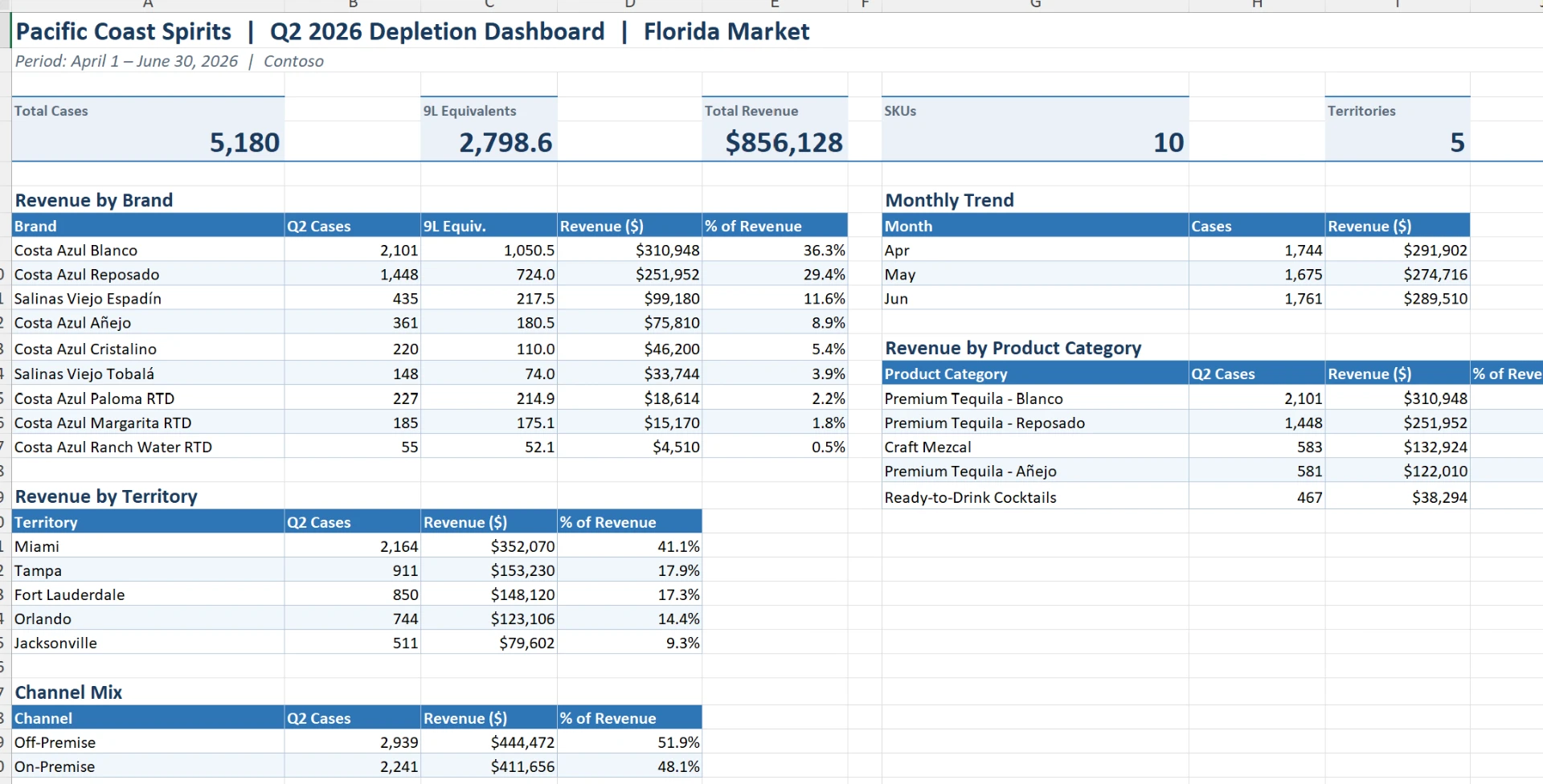
Task: Click Costa Azul Paloma RTD cell
Action: click(x=148, y=398)
